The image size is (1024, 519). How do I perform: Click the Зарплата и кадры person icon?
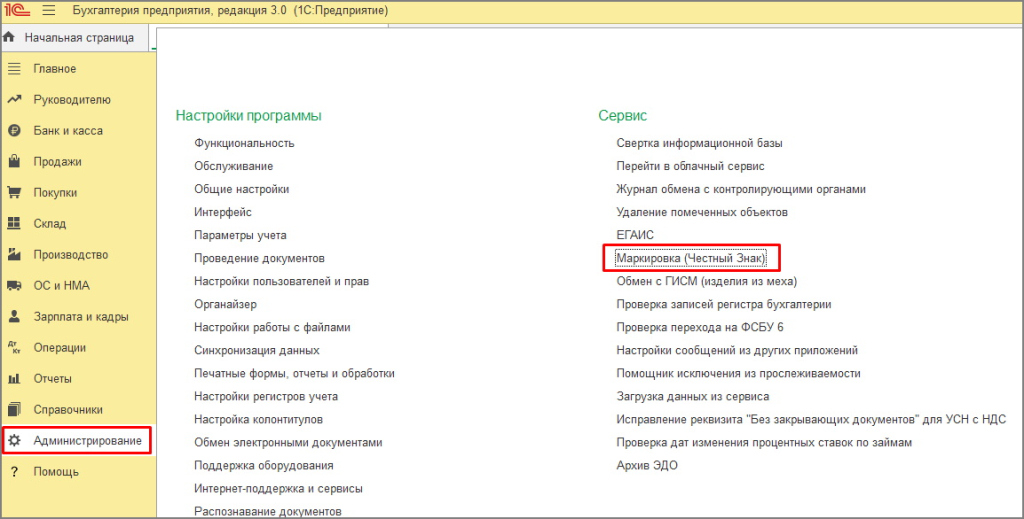tap(14, 317)
